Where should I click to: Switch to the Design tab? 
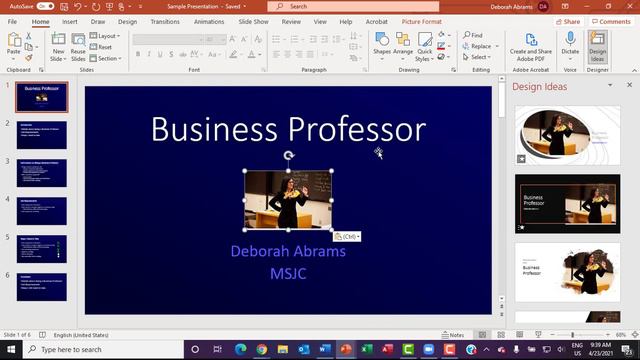point(127,22)
